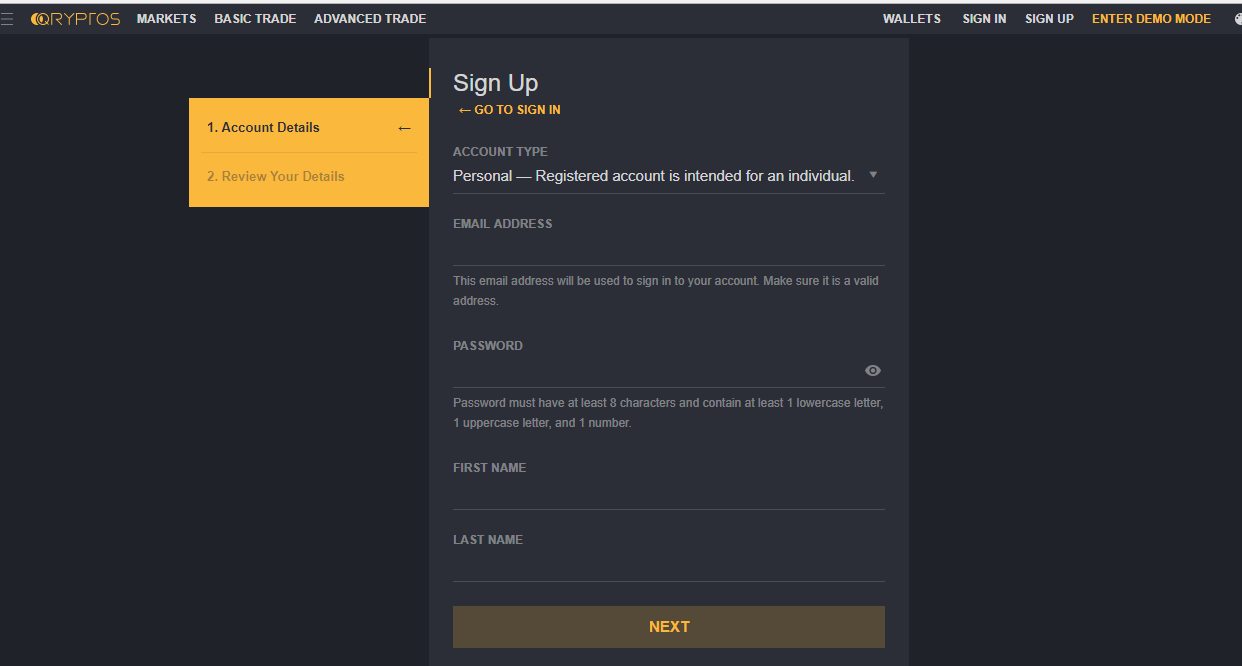Screen dimensions: 1242x666
Task: Open the Wallets page
Action: pos(911,19)
